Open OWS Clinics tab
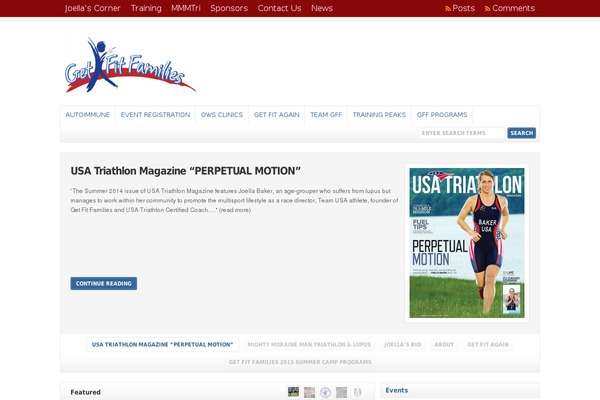The image size is (600, 400). [x=222, y=114]
